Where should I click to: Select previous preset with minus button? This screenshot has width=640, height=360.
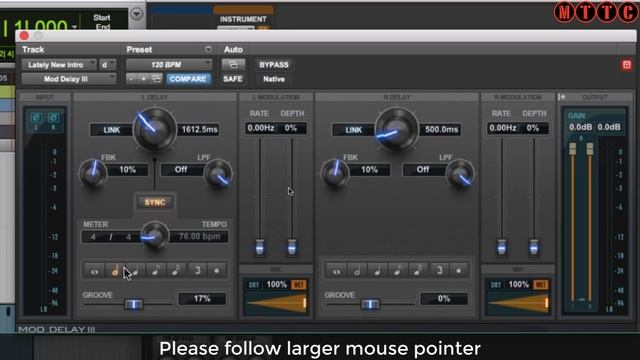pyautogui.click(x=131, y=79)
